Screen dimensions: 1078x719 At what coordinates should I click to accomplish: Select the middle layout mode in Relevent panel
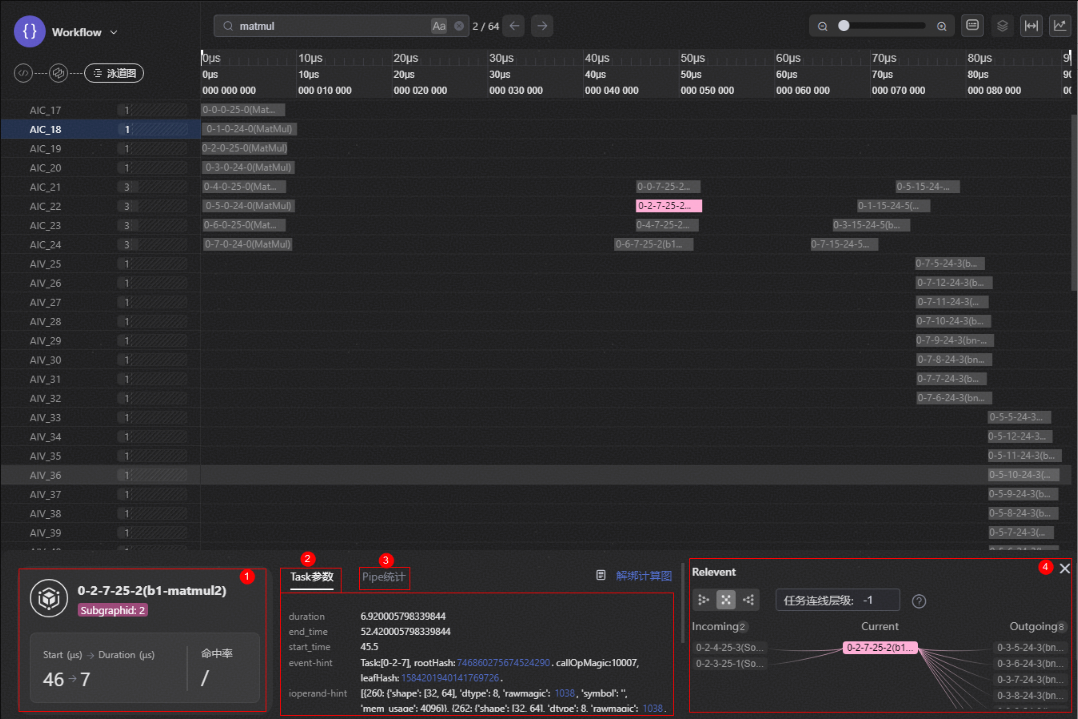coord(726,600)
